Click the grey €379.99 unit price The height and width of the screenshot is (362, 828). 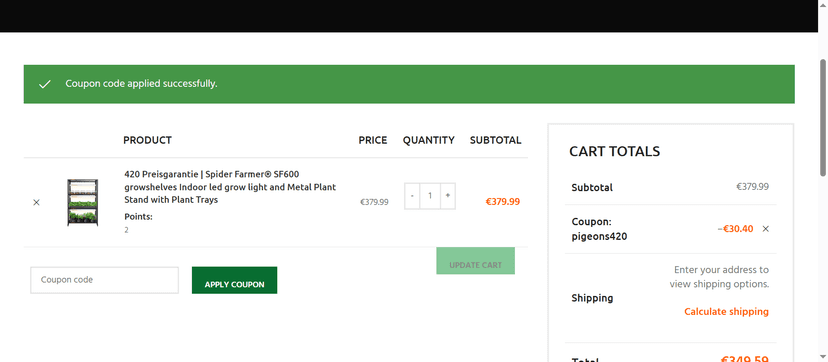[374, 202]
